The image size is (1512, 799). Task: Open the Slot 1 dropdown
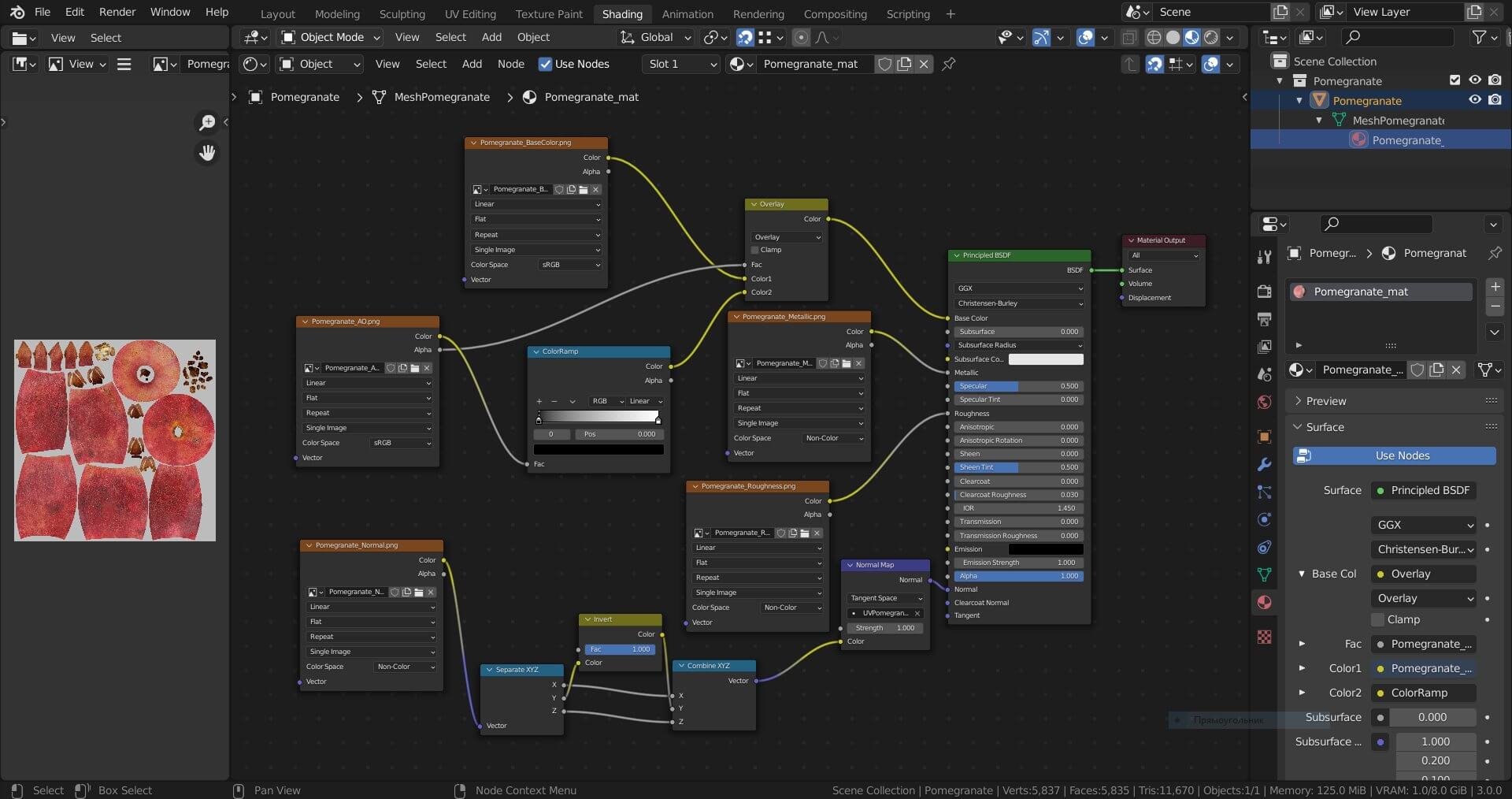[x=682, y=65]
